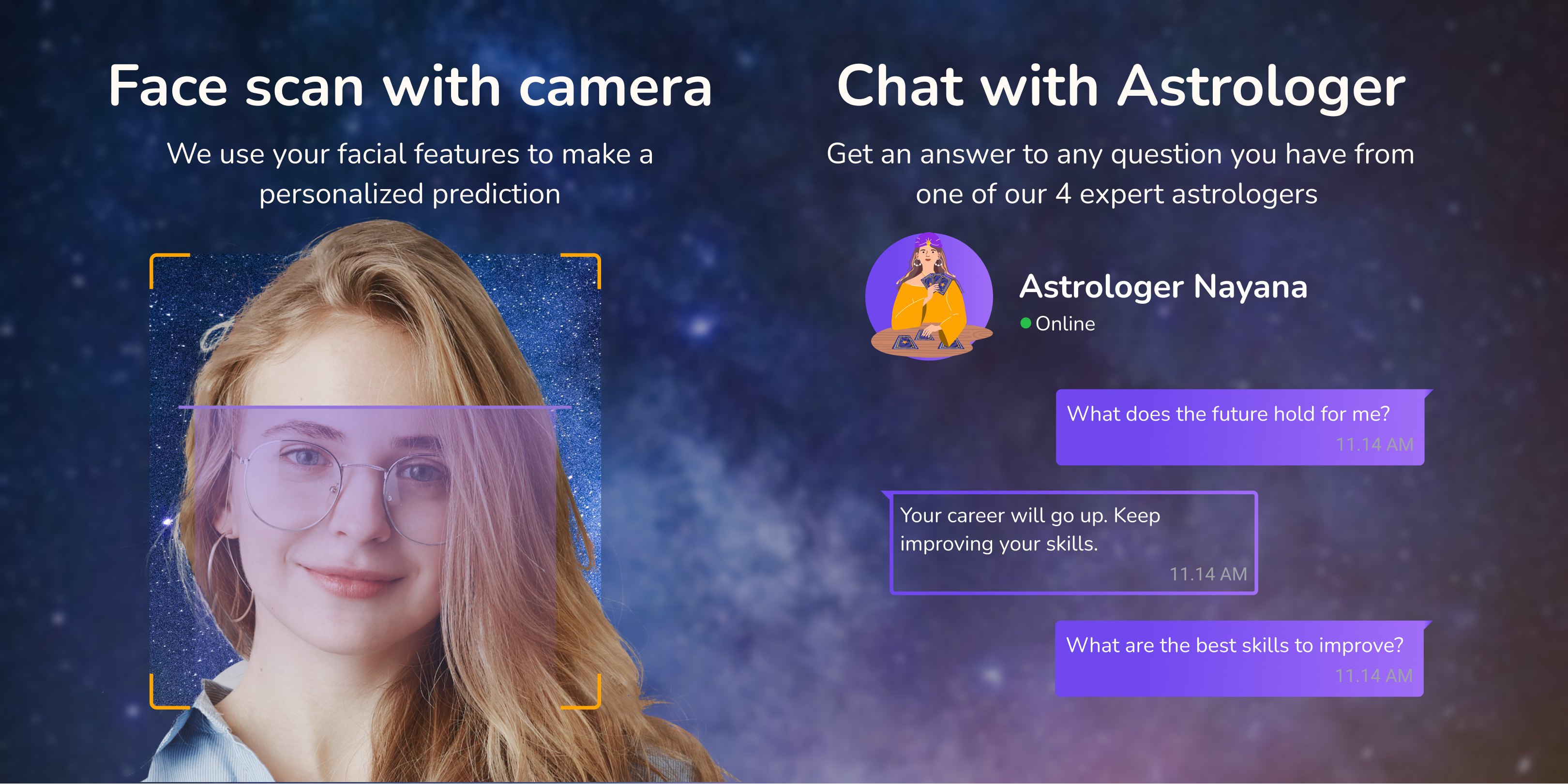The width and height of the screenshot is (1568, 784).
Task: Click the bottom-left orange scan frame corner
Action: coord(169,692)
